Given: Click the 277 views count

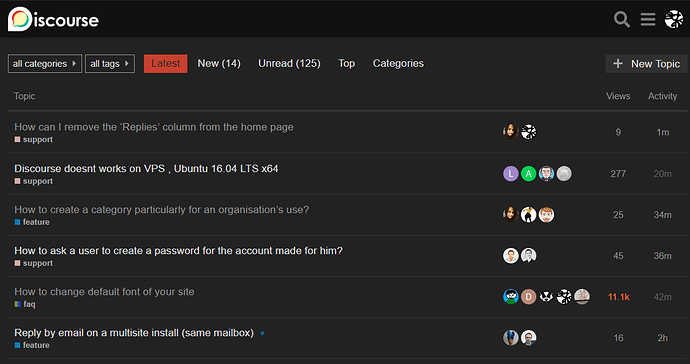Looking at the screenshot, I should [618, 174].
